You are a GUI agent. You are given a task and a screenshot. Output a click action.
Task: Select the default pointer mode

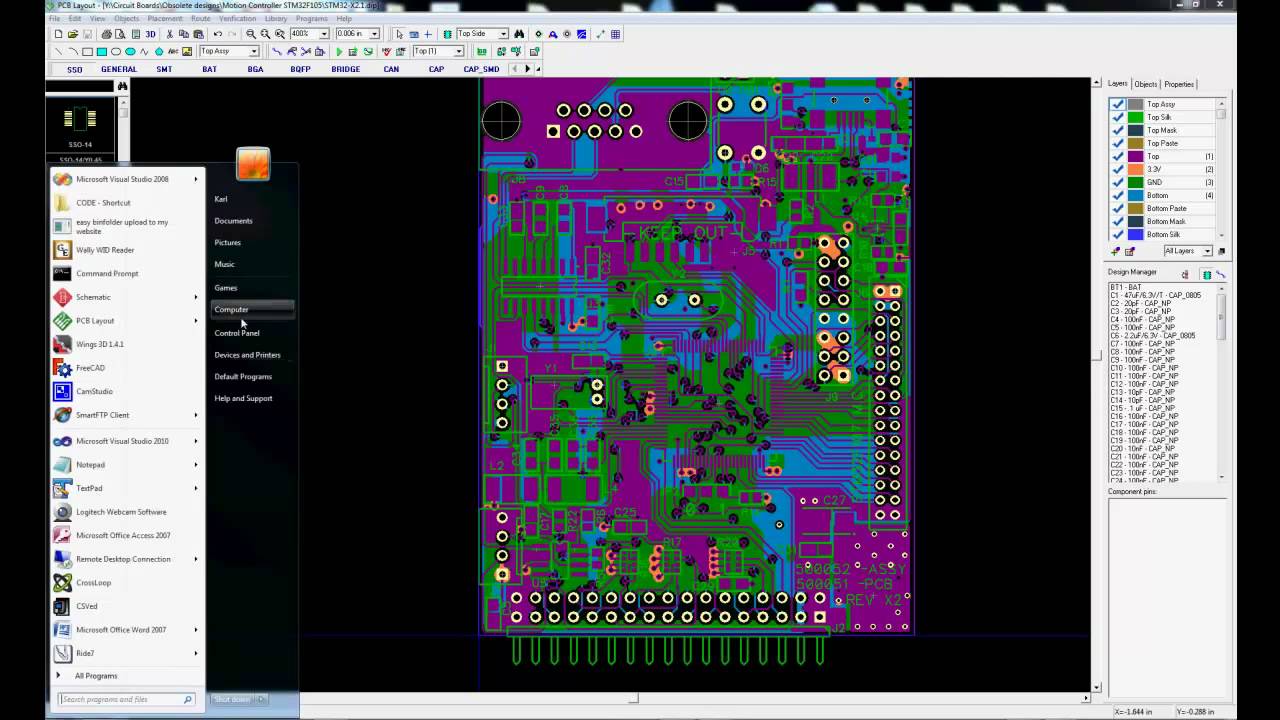399,34
